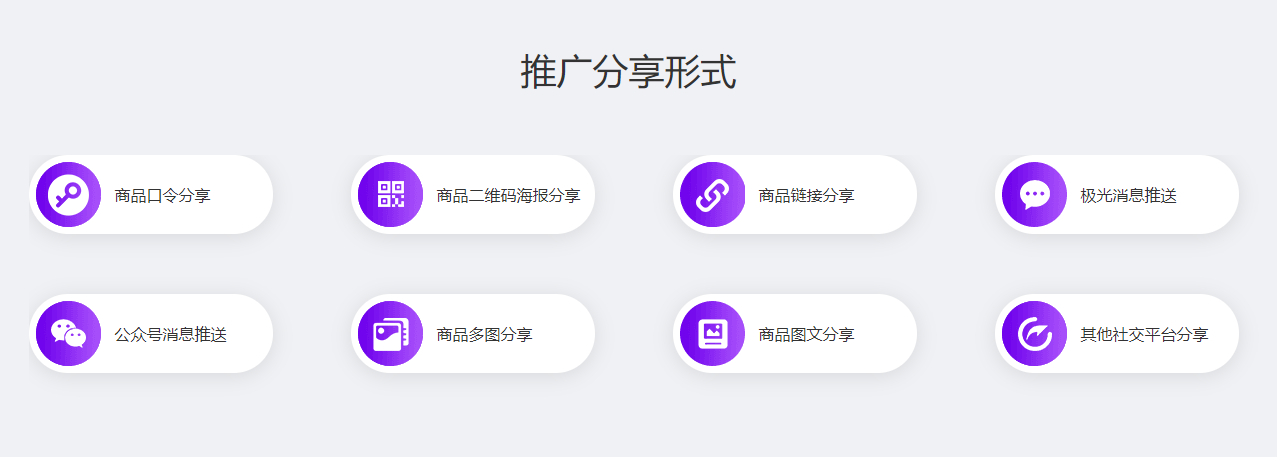Click the white pill card for 其他社交平台分享
This screenshot has height=457, width=1277.
[1117, 333]
